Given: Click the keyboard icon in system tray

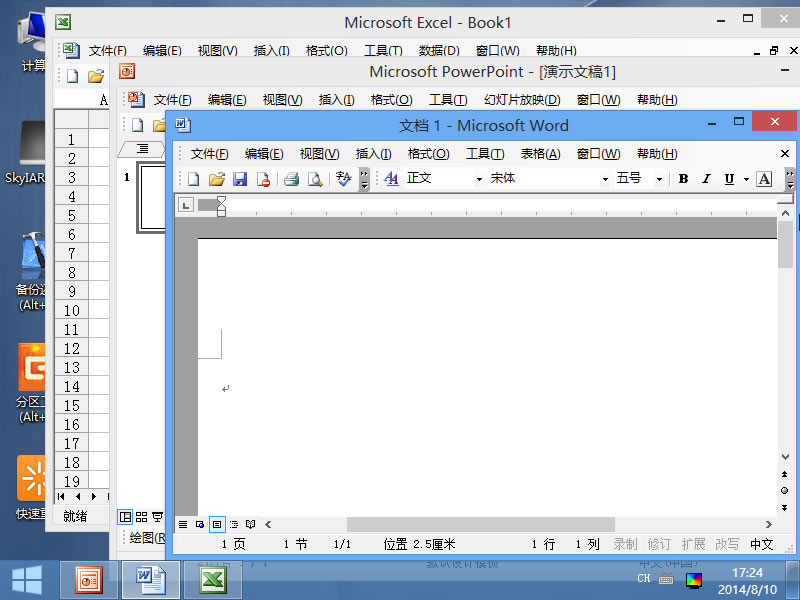Looking at the screenshot, I should tap(666, 579).
